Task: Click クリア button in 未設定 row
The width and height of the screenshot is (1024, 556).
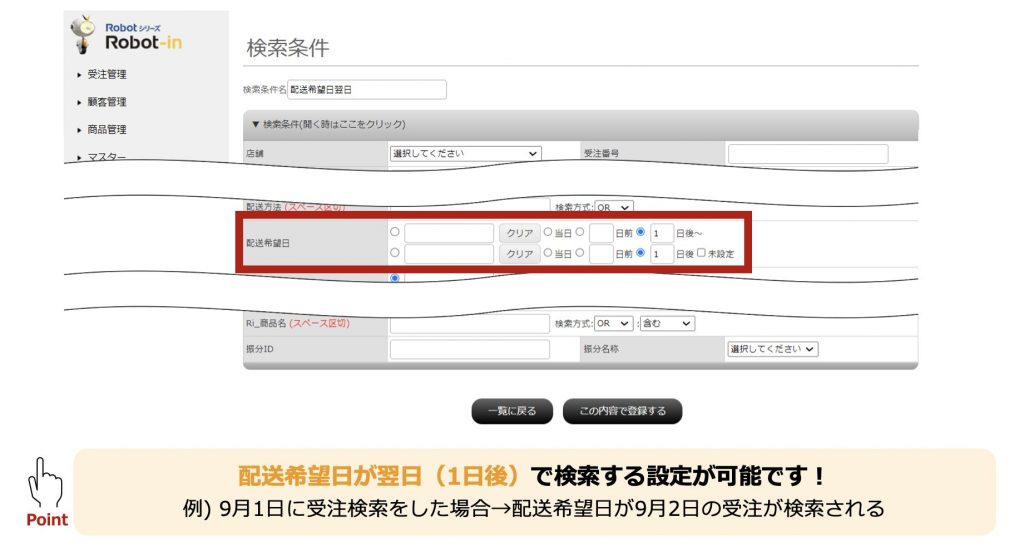Action: (x=520, y=254)
